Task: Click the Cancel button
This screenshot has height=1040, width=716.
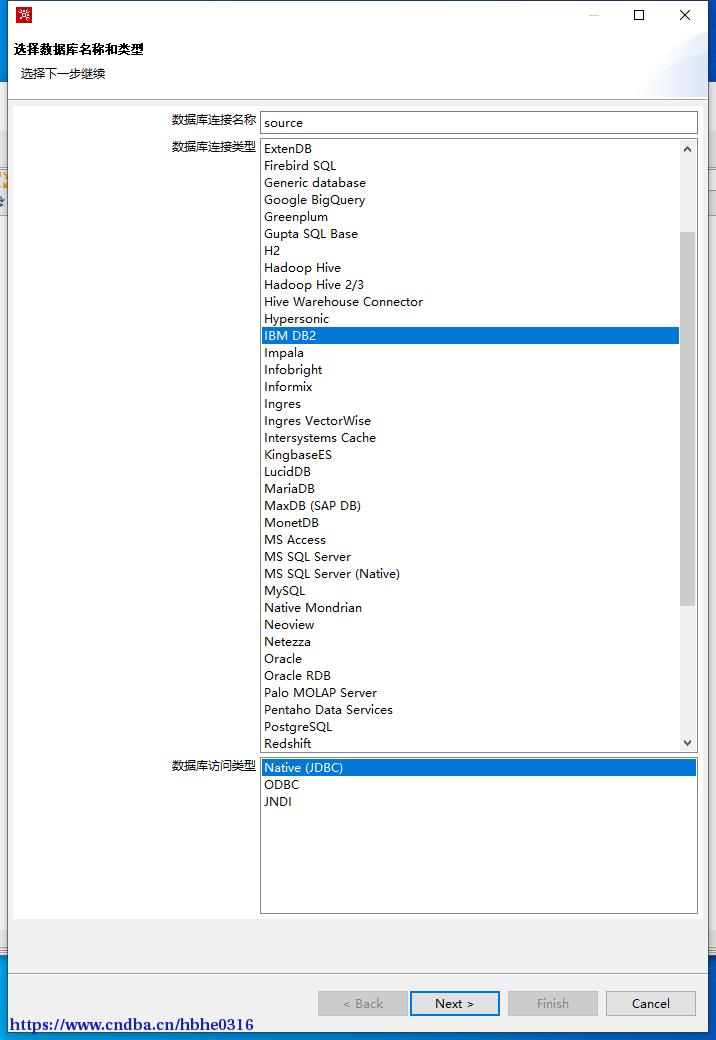Action: [x=650, y=1004]
